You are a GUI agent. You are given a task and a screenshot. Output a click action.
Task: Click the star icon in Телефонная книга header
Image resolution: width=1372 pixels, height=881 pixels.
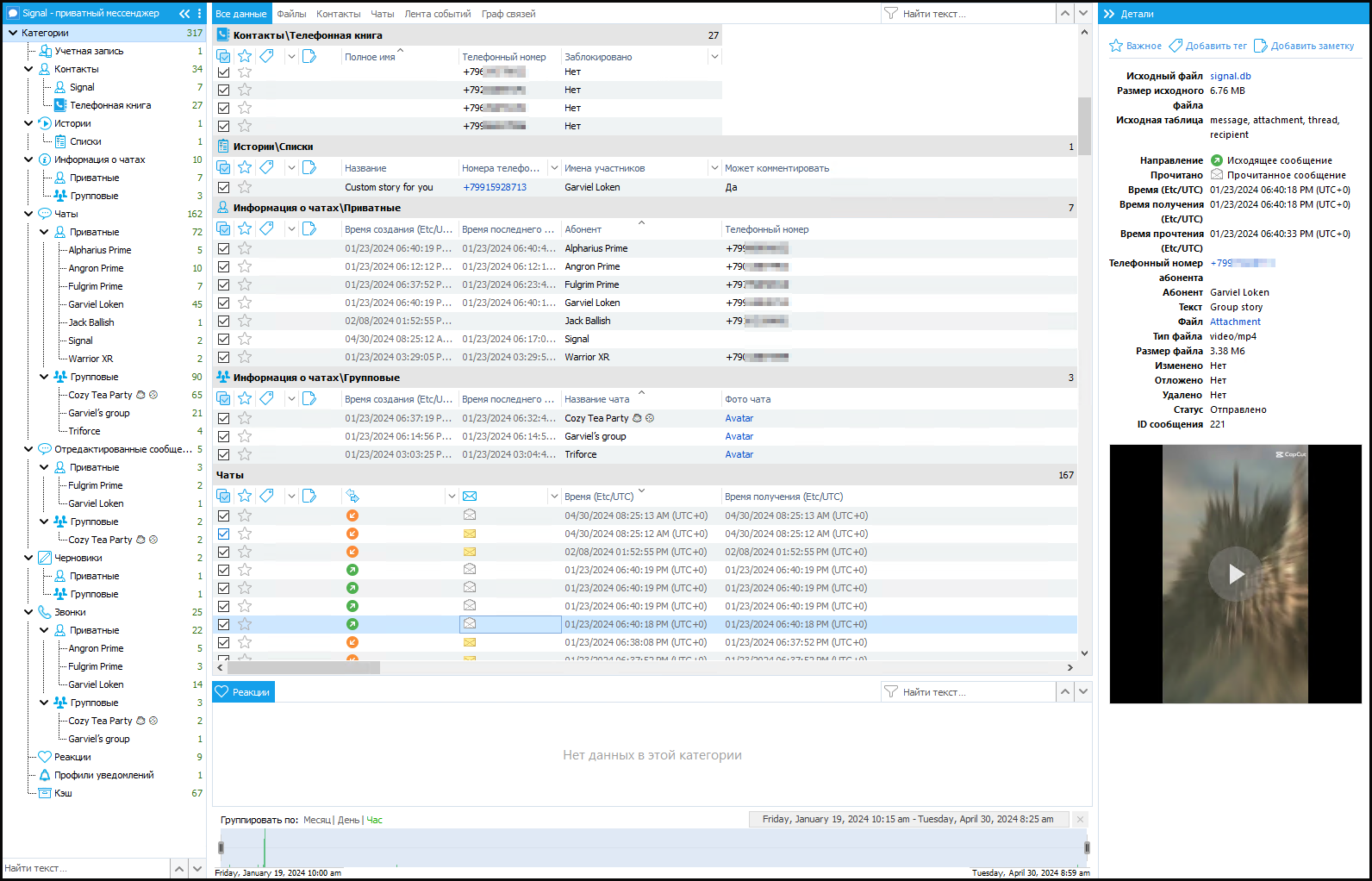(245, 56)
